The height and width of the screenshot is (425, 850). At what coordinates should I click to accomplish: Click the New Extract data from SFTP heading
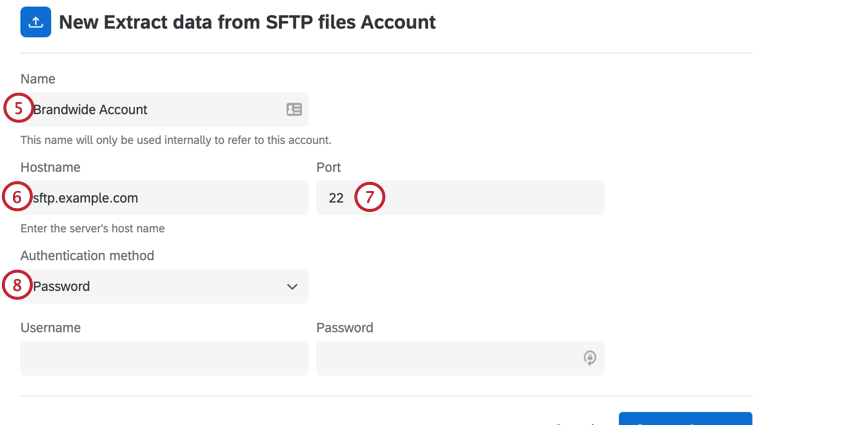click(247, 22)
